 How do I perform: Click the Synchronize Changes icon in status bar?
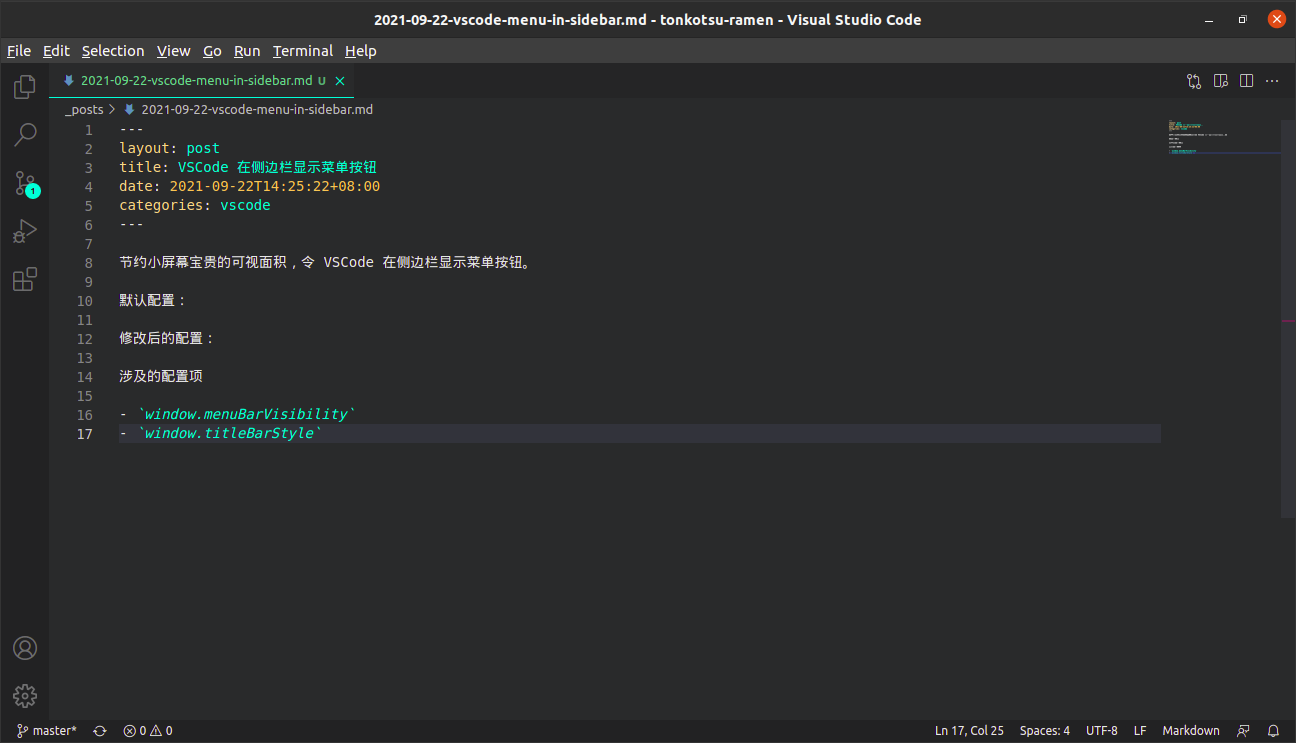100,731
